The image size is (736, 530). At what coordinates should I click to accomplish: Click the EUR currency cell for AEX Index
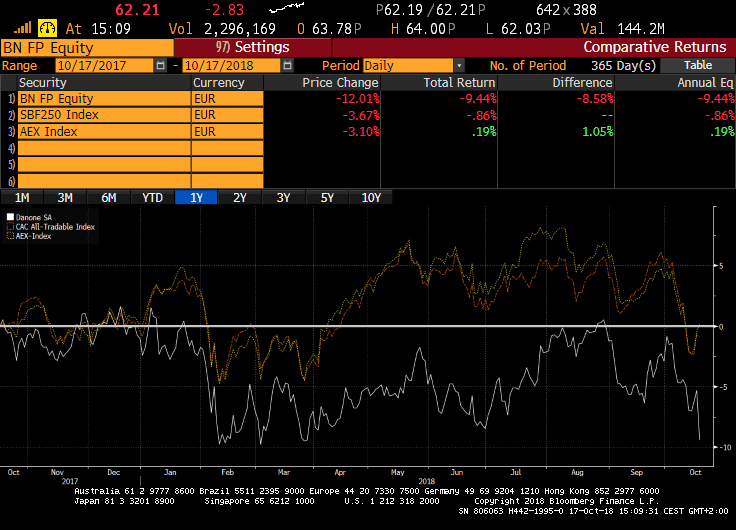click(x=227, y=131)
